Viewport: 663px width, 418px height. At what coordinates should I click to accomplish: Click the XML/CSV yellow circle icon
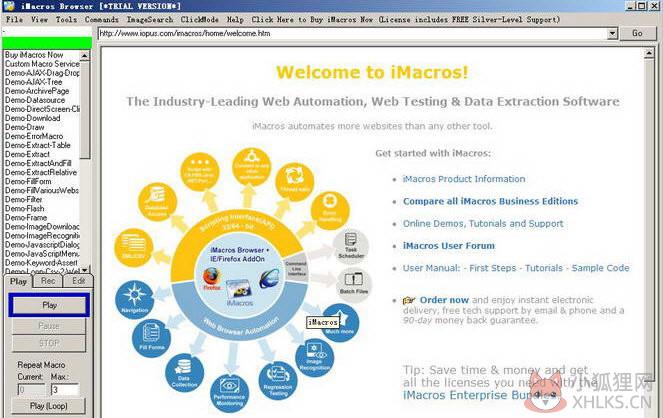133,248
